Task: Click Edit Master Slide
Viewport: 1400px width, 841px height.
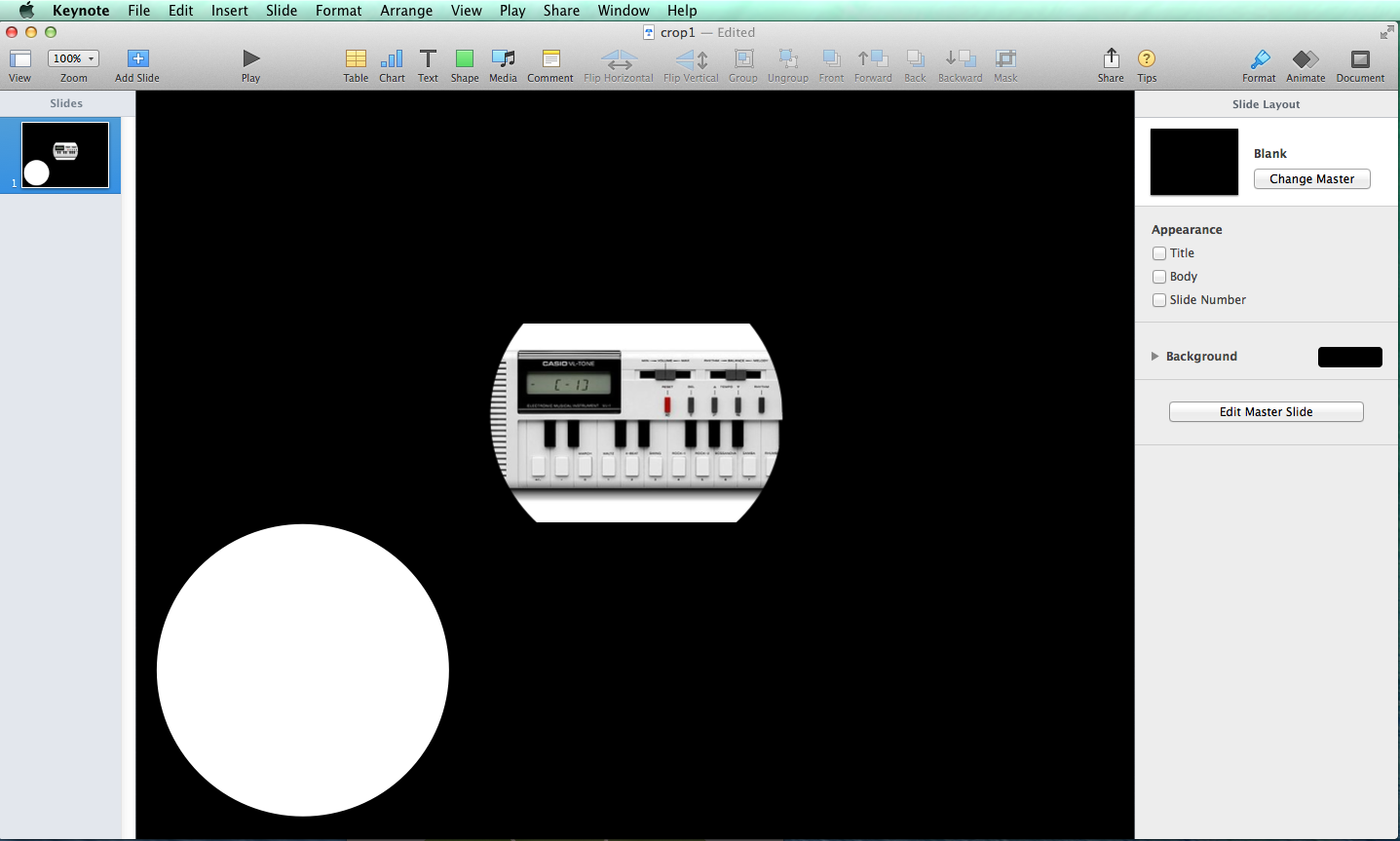Action: [1266, 411]
